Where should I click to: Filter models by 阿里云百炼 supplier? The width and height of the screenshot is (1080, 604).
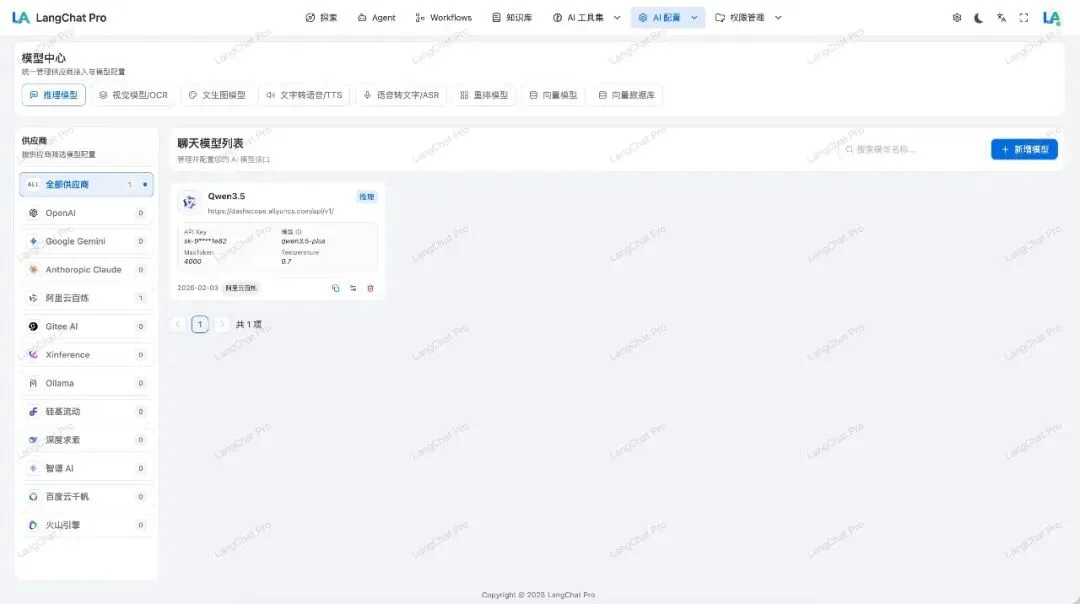(x=86, y=298)
